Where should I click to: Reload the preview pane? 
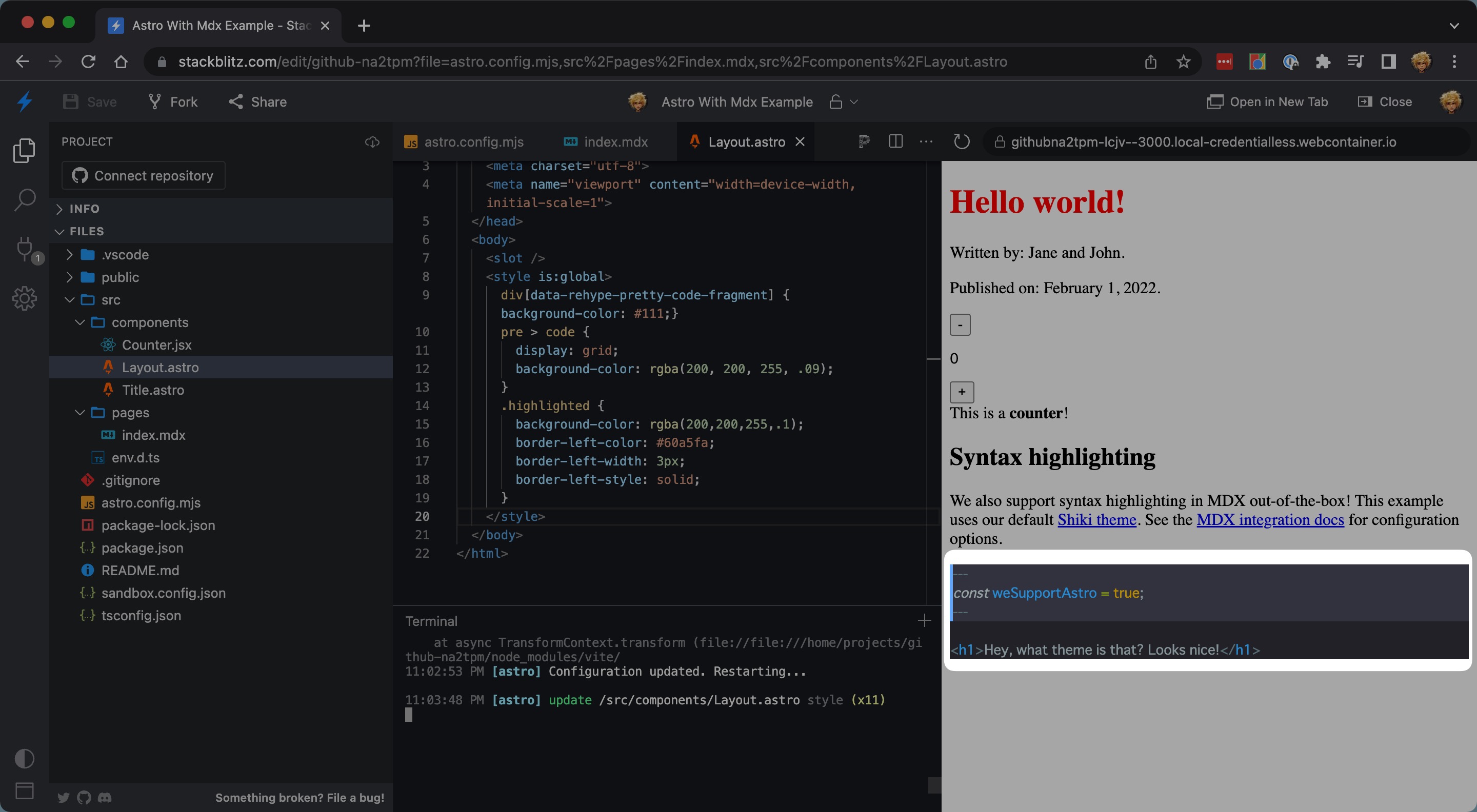pyautogui.click(x=962, y=141)
